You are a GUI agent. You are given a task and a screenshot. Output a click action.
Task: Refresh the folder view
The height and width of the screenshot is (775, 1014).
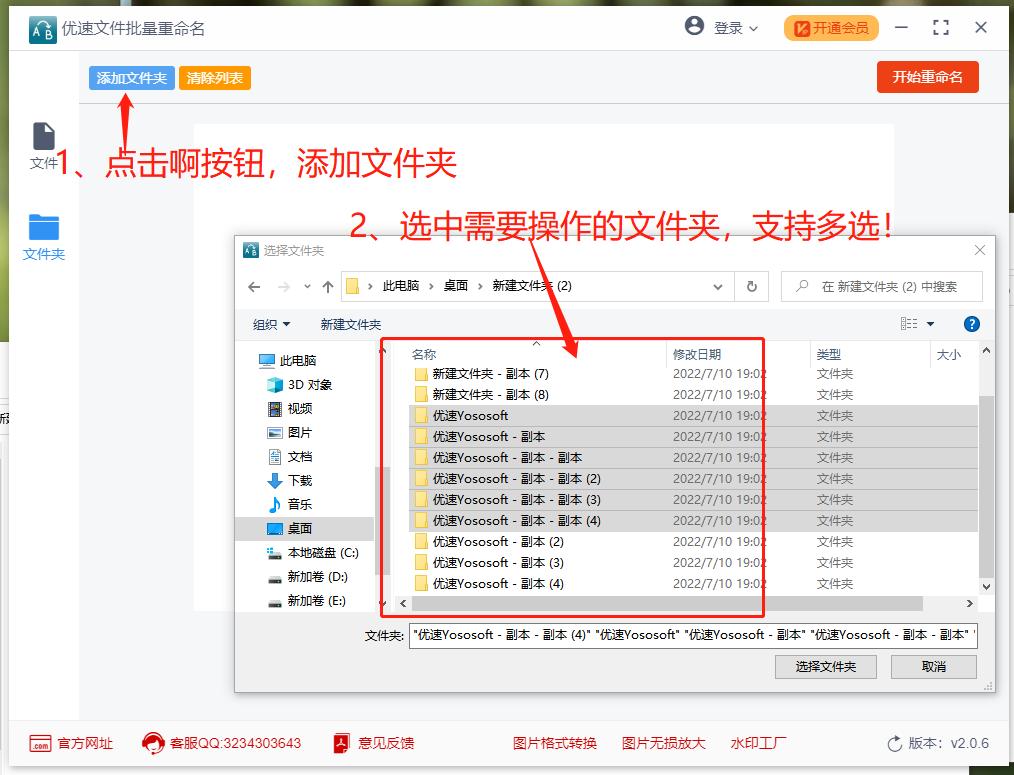coord(751,287)
